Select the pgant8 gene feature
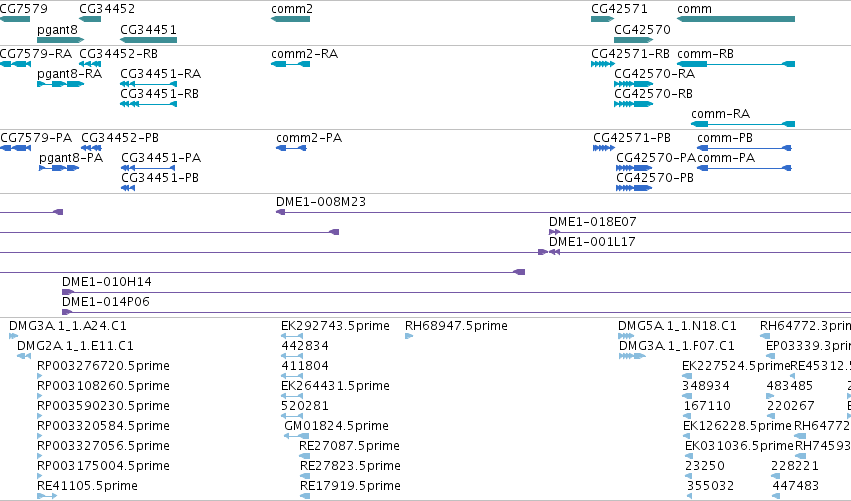 coord(60,40)
